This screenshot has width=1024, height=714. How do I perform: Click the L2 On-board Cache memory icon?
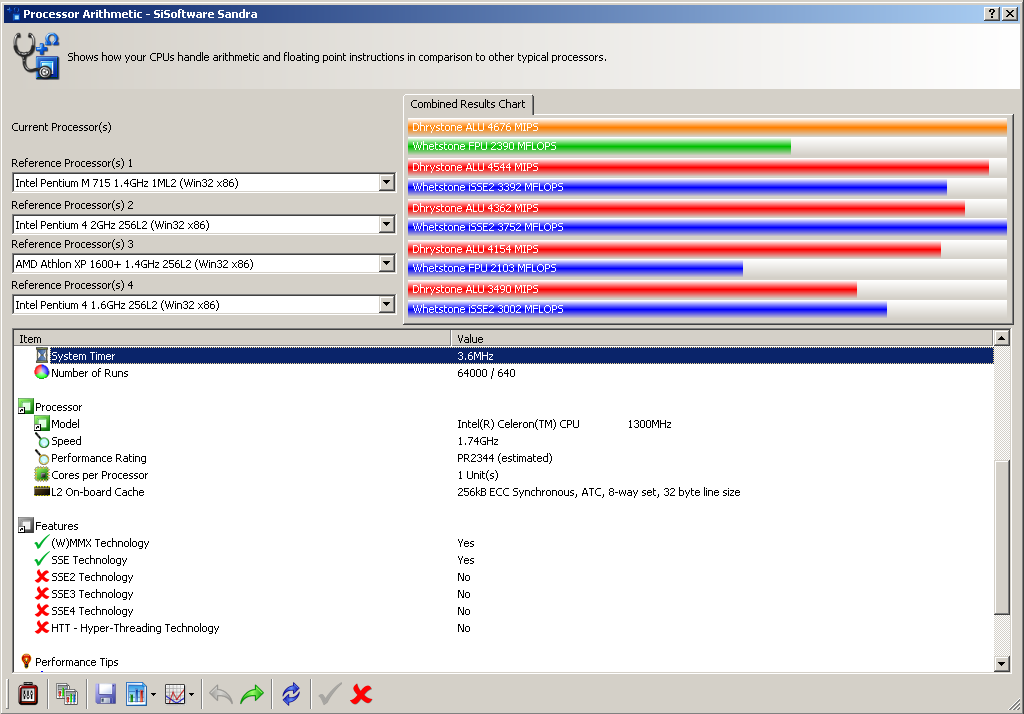(x=42, y=491)
